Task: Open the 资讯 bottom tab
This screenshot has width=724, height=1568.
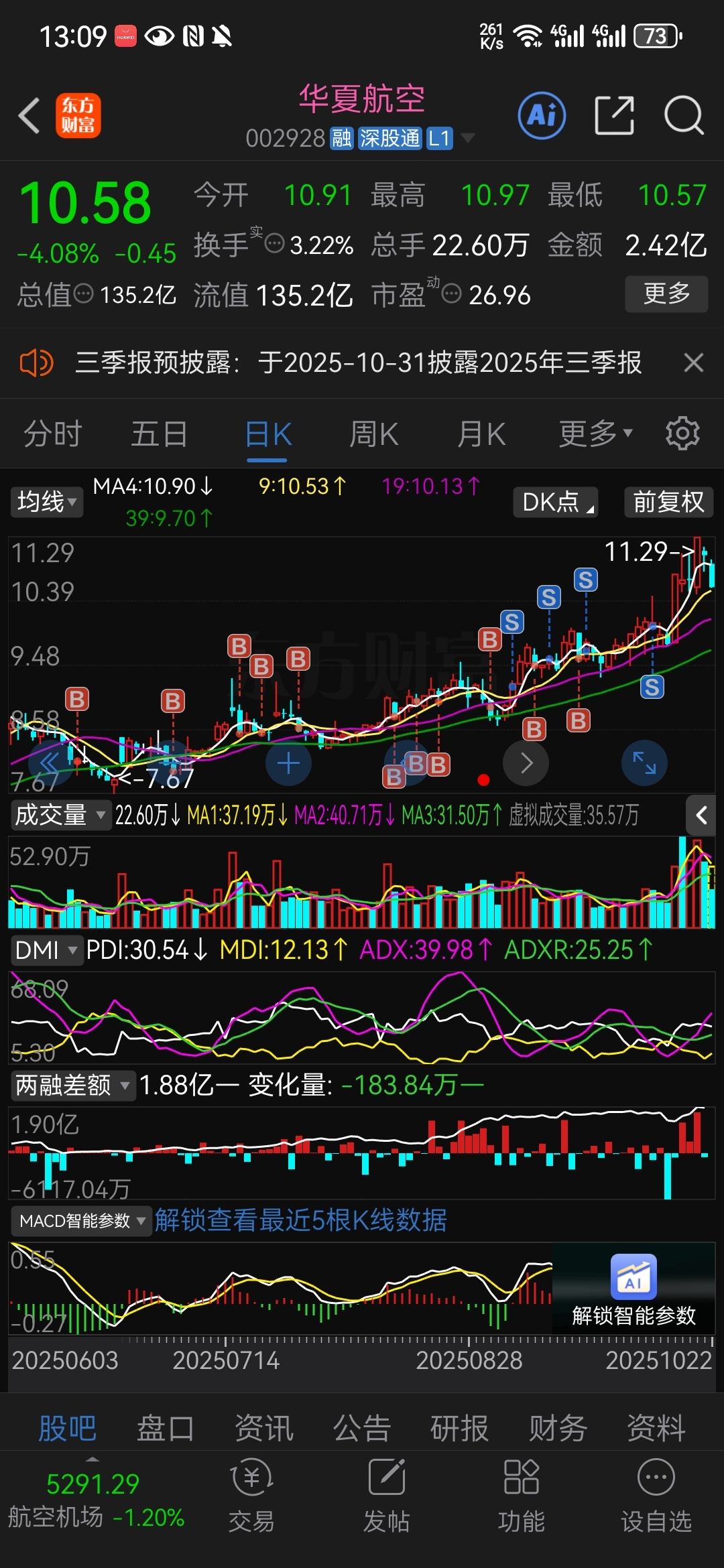Action: pos(263,1429)
